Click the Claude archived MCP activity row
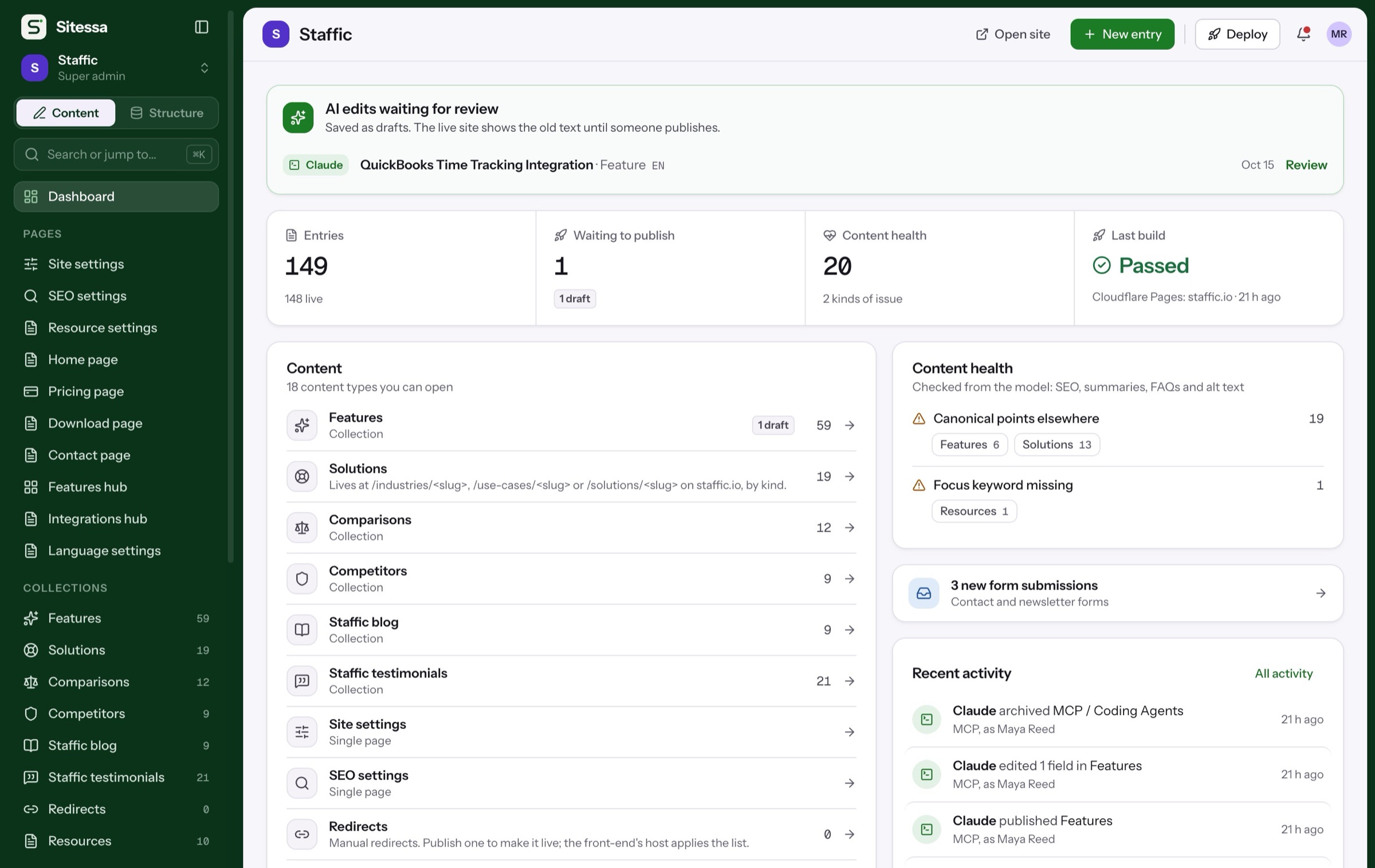The image size is (1375, 868). point(1117,719)
